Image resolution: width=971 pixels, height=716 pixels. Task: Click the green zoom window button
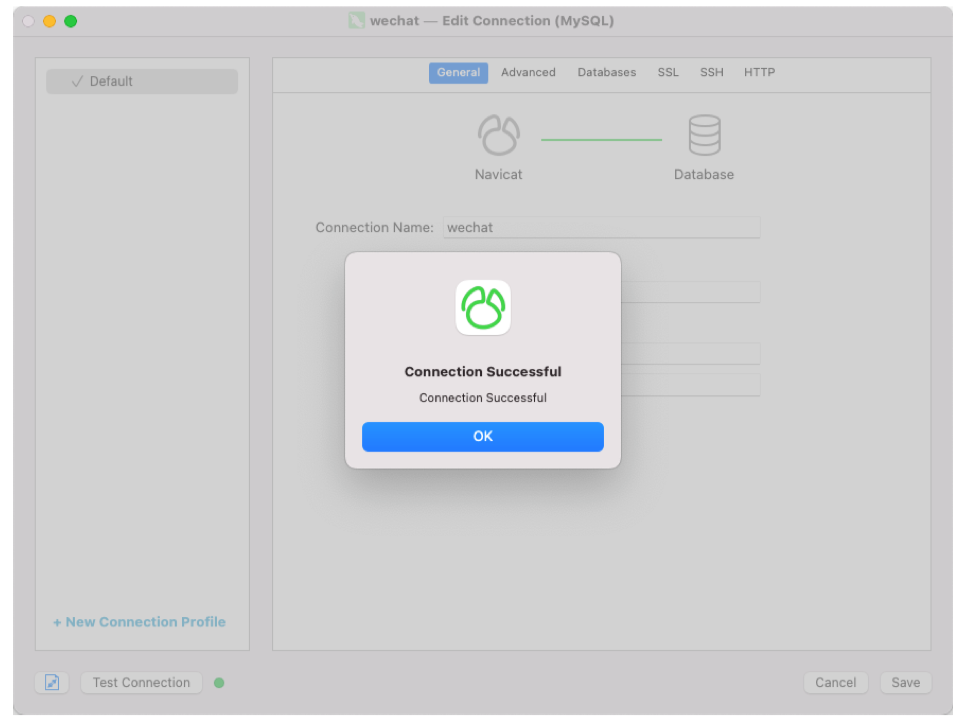click(71, 21)
